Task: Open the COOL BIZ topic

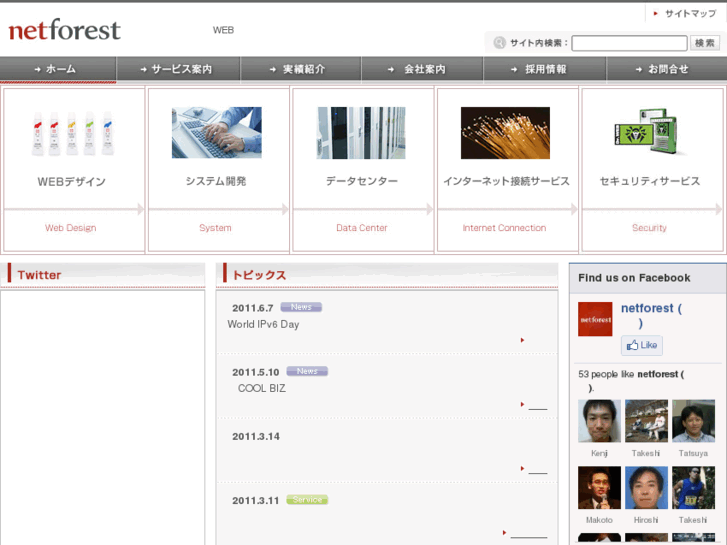Action: pos(261,388)
